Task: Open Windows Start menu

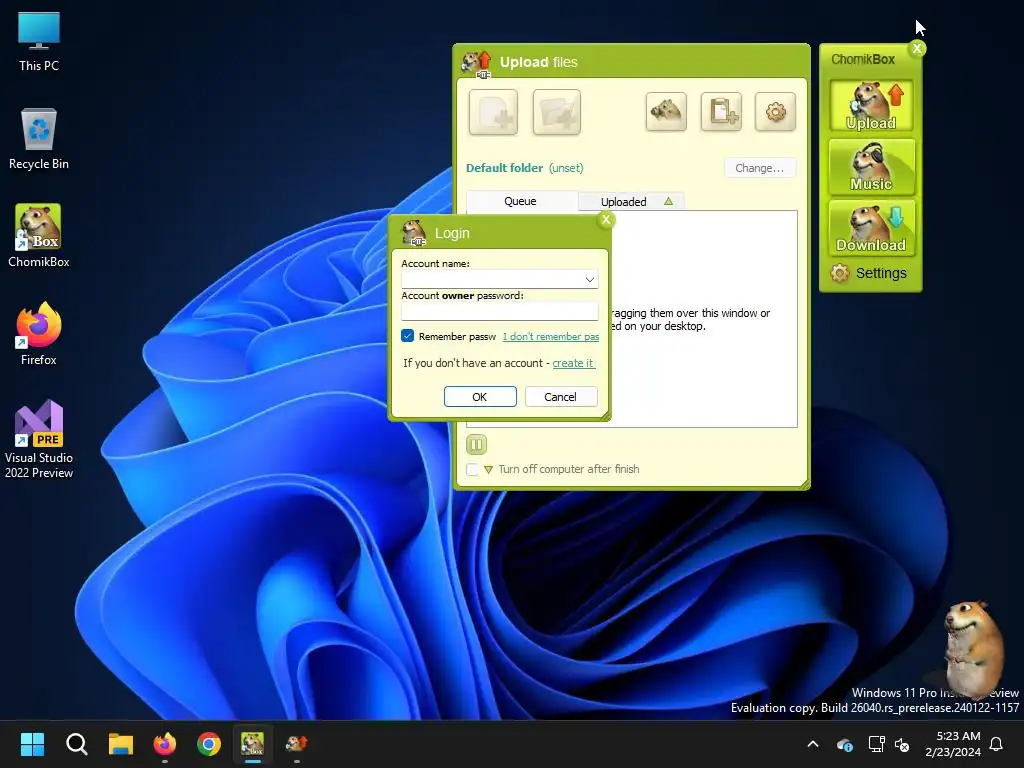Action: click(x=32, y=744)
